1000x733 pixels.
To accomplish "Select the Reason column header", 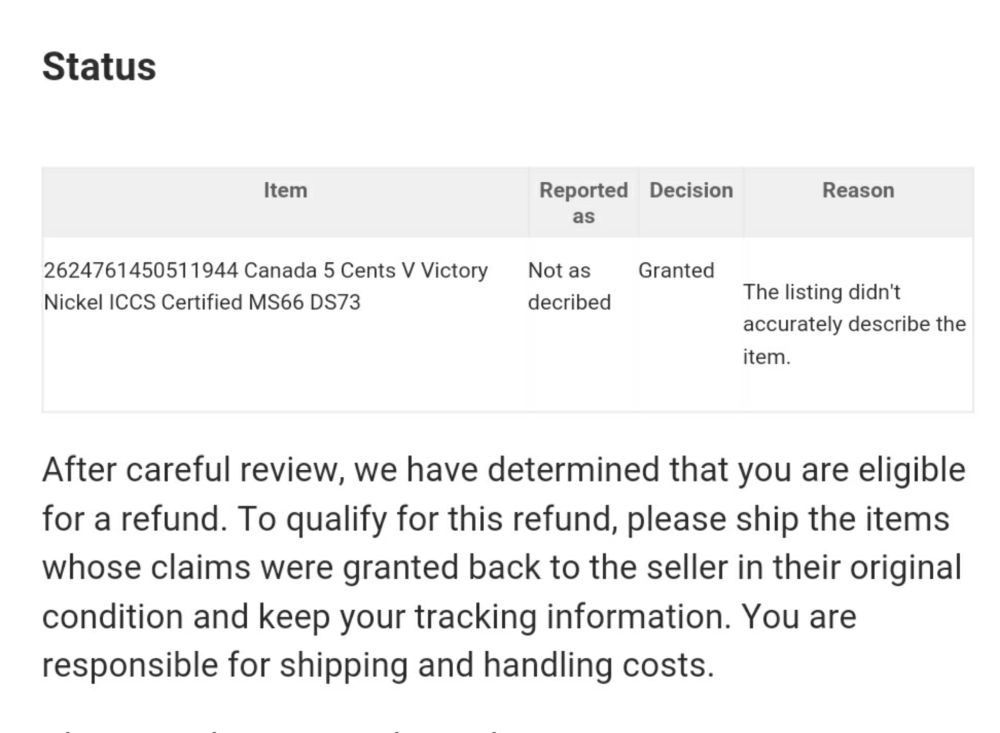I will pyautogui.click(x=858, y=190).
